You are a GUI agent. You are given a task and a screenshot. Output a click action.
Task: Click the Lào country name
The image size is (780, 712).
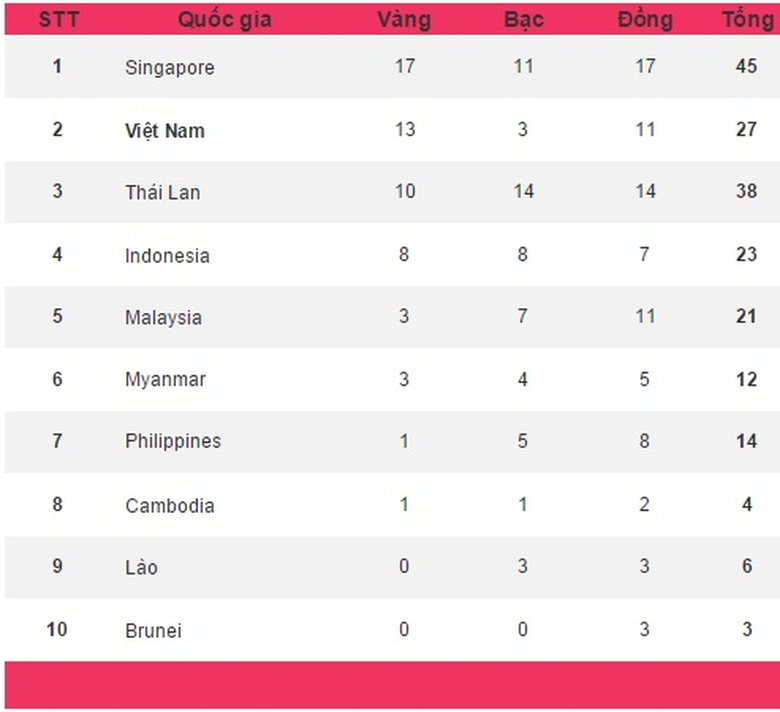click(x=141, y=567)
